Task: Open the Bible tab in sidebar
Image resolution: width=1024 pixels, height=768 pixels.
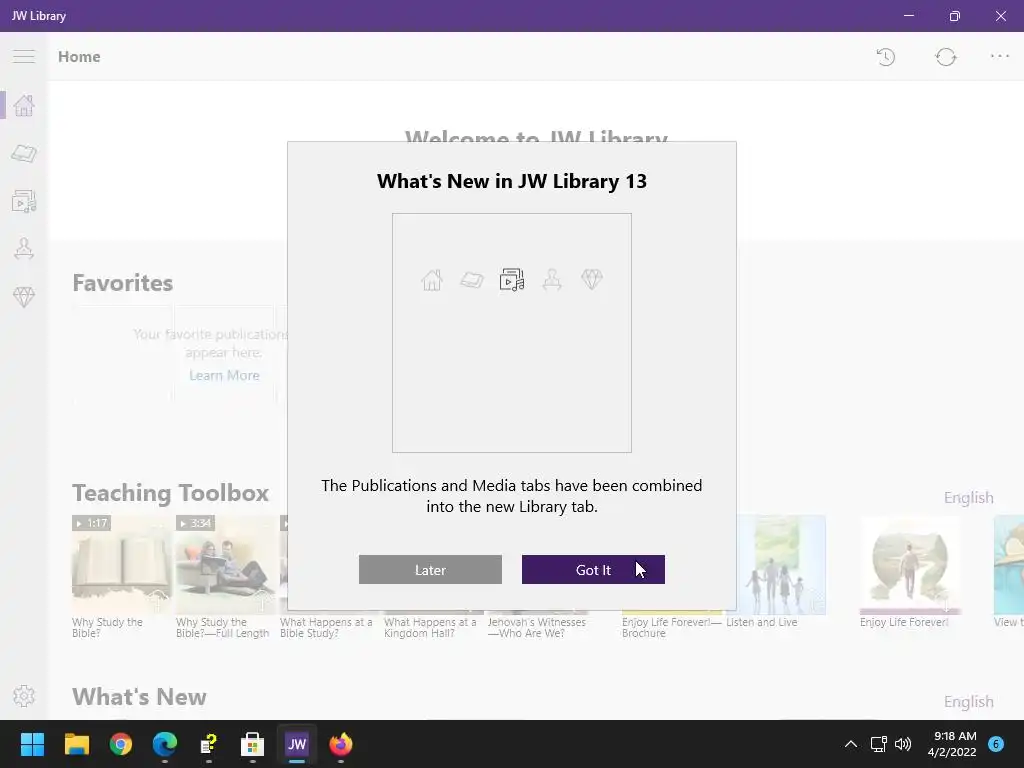Action: point(24,153)
